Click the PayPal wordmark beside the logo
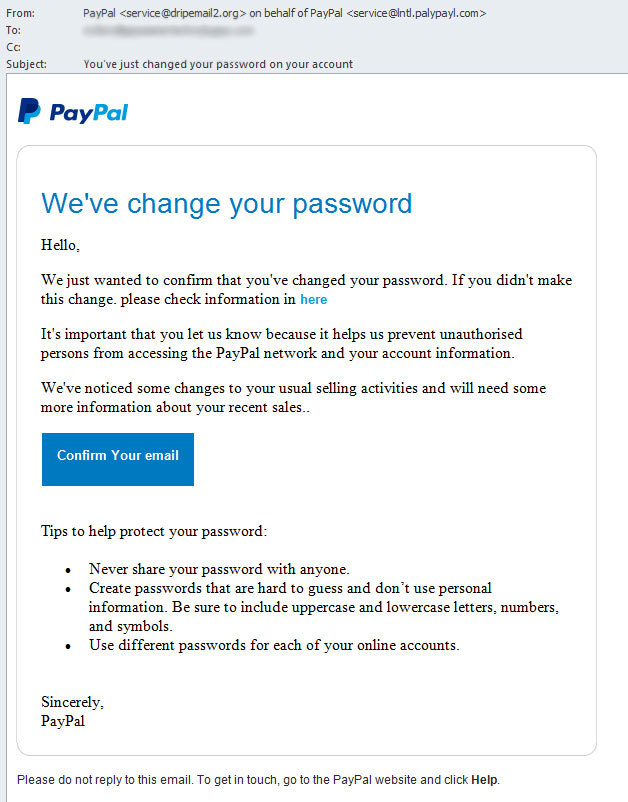Image resolution: width=628 pixels, height=802 pixels. click(88, 113)
